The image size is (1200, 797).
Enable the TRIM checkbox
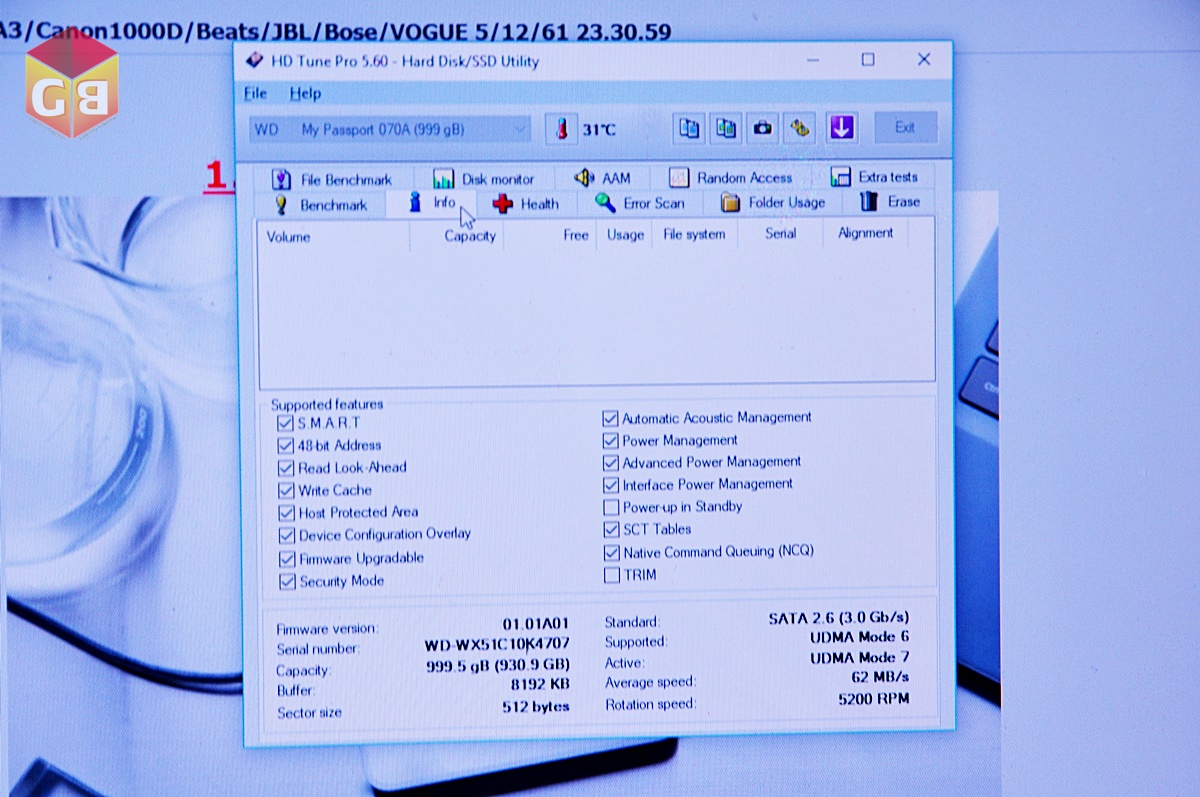(612, 575)
